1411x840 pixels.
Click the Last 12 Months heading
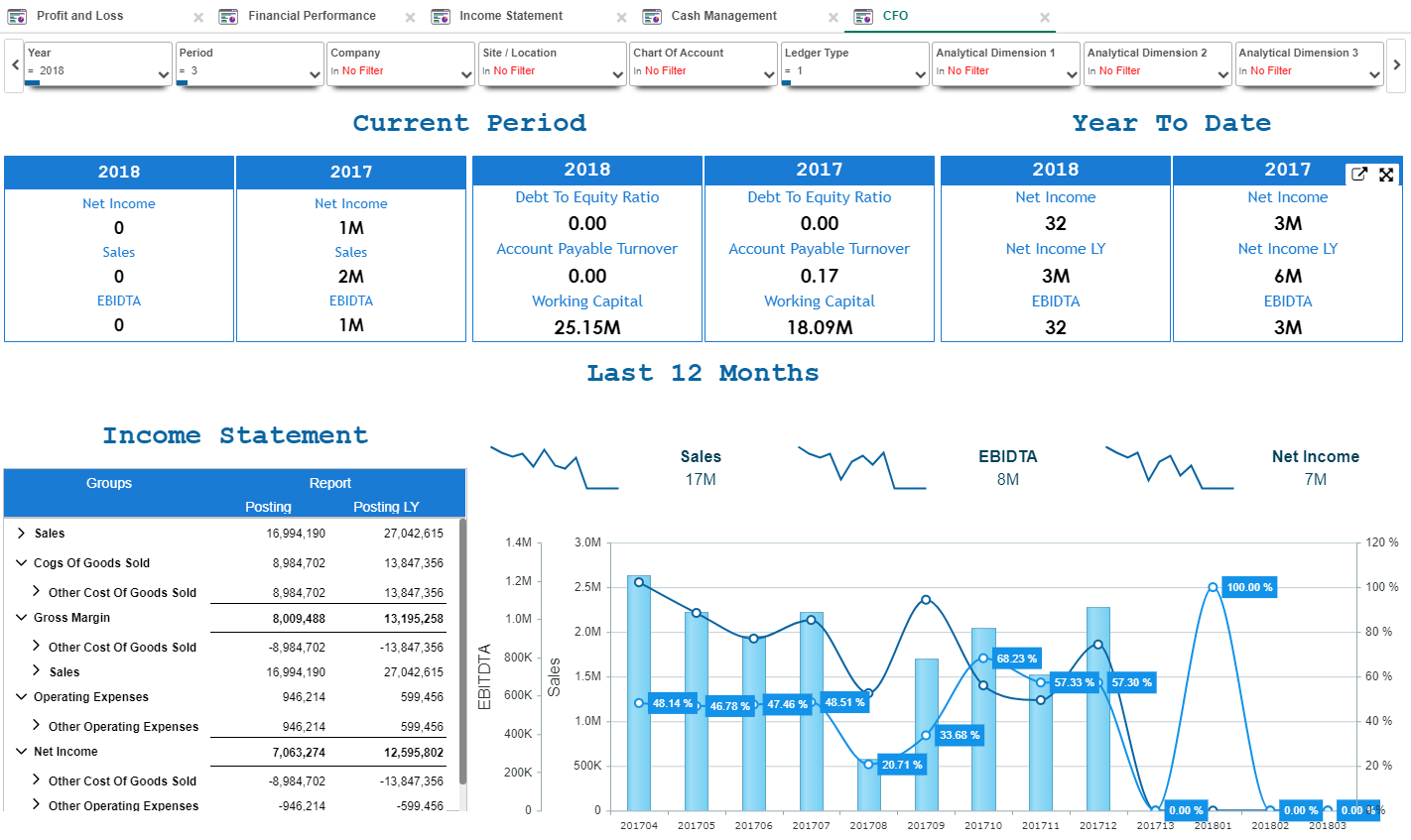[703, 373]
